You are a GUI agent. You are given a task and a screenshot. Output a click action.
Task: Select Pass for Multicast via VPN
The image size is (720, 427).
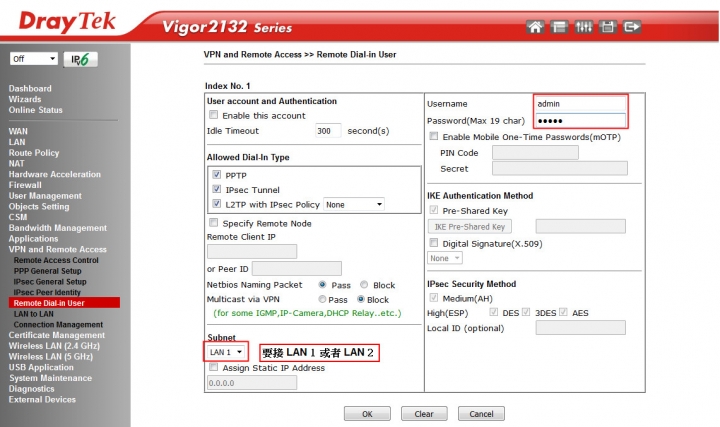(x=322, y=299)
